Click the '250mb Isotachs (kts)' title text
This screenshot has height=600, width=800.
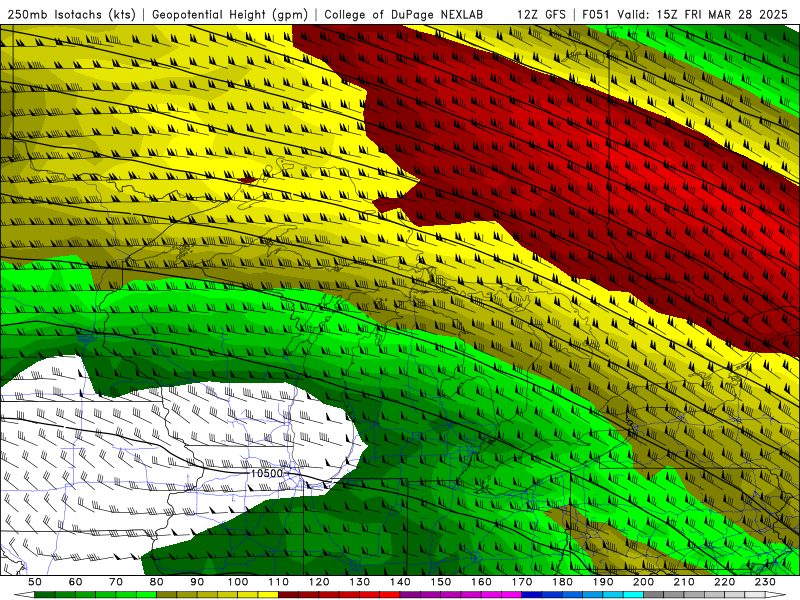pos(71,15)
